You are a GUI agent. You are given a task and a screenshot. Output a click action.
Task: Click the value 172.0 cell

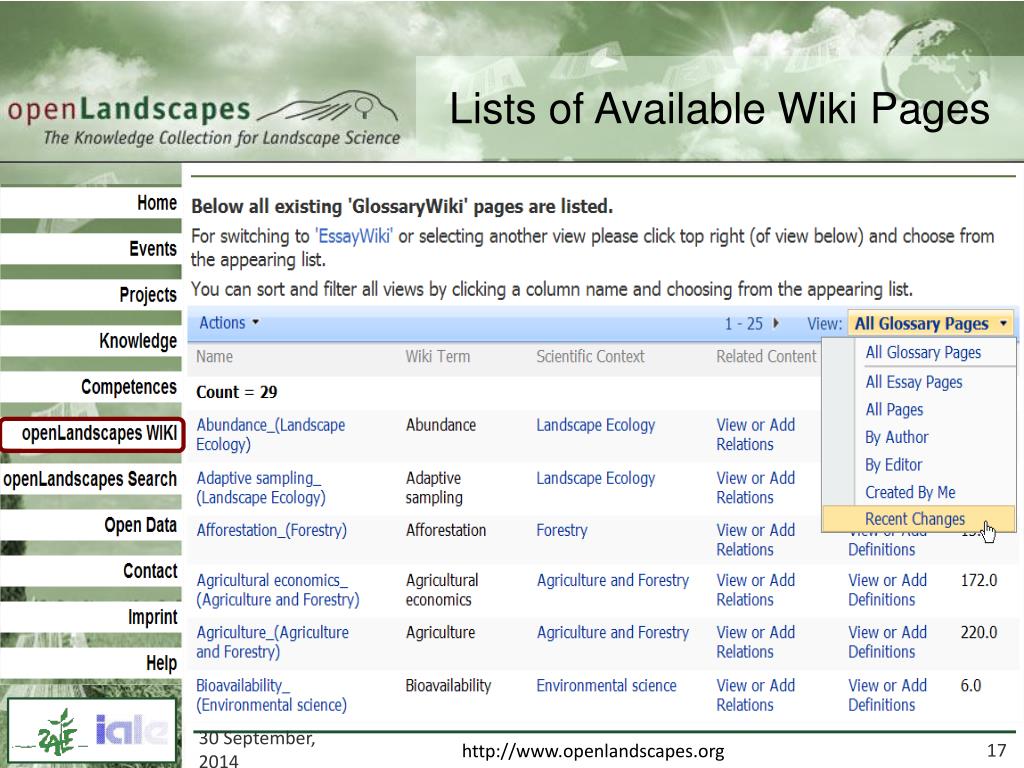[x=978, y=581]
